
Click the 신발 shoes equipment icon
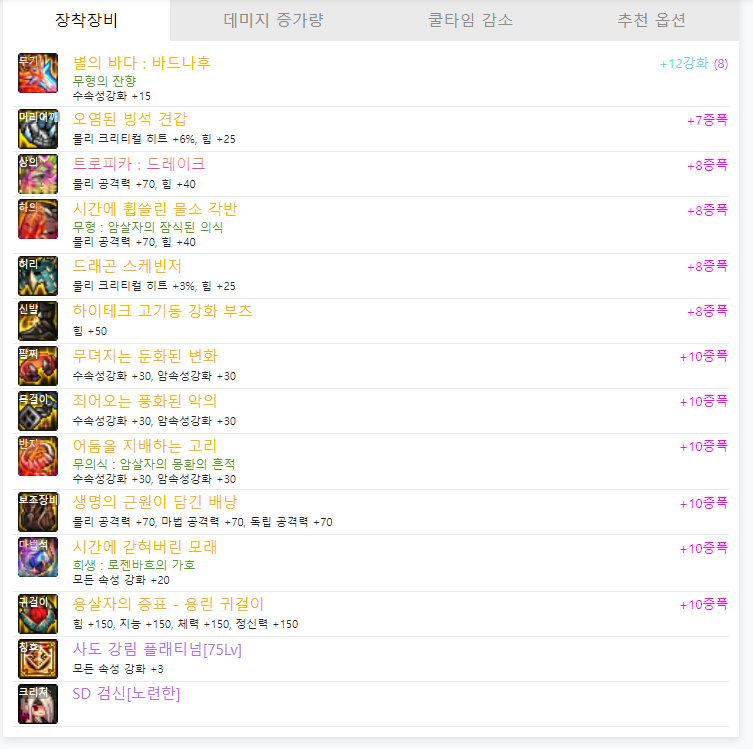click(38, 321)
